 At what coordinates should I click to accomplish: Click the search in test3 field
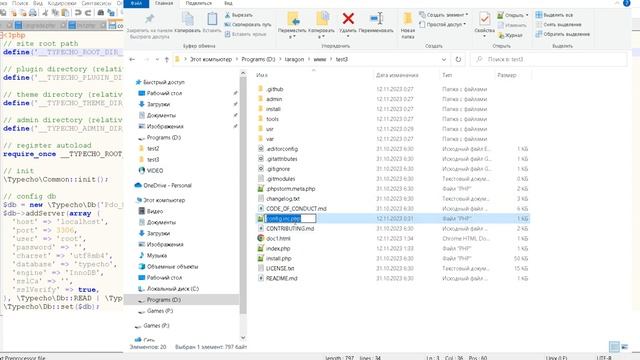point(549,60)
